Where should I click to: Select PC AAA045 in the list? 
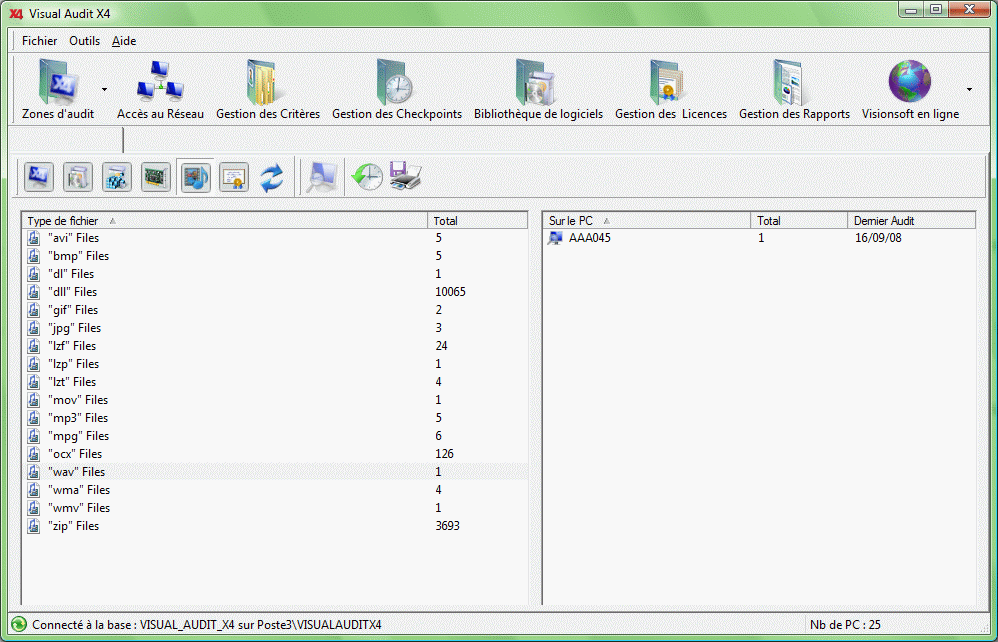[760, 238]
